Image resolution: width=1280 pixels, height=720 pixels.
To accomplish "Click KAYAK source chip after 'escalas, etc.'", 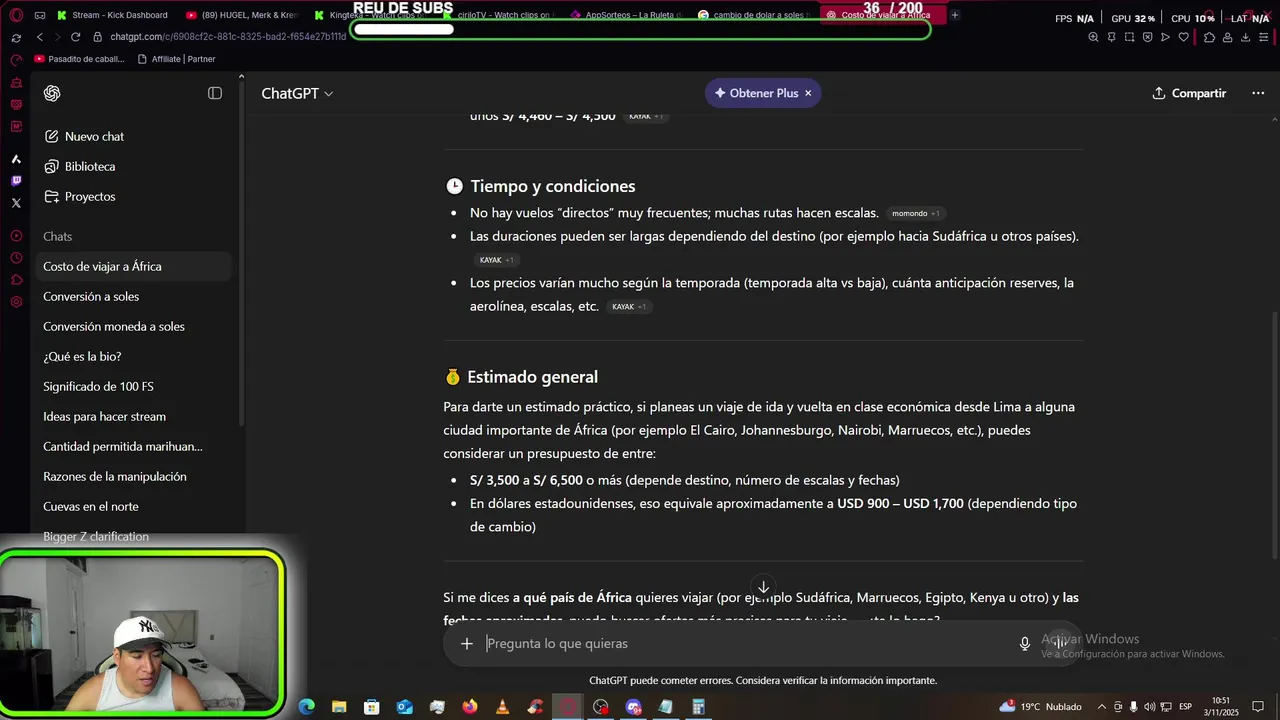I will 629,307.
